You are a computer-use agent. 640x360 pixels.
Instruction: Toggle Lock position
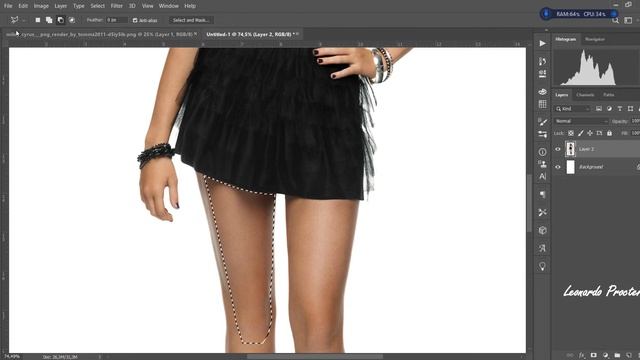590,133
